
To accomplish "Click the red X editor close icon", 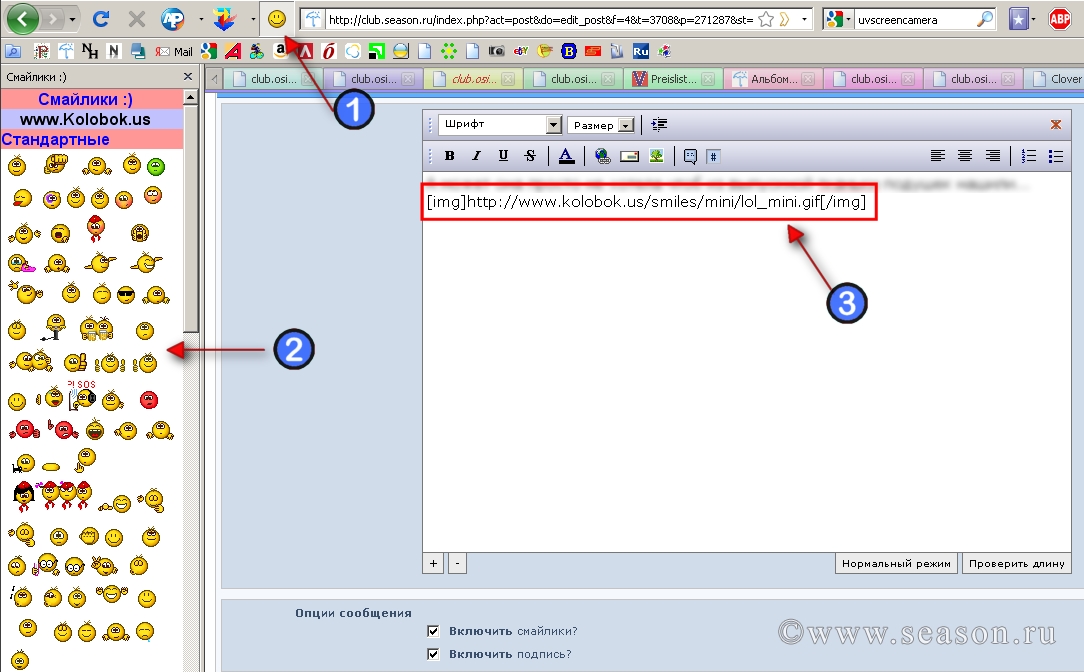I will [1056, 124].
